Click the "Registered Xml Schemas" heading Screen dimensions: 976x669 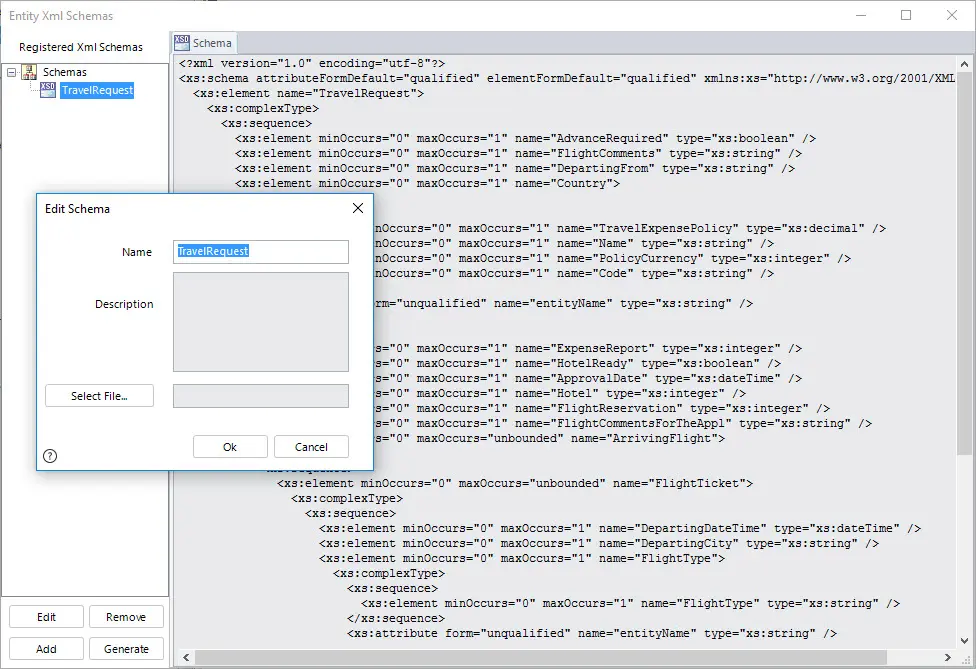pos(81,47)
